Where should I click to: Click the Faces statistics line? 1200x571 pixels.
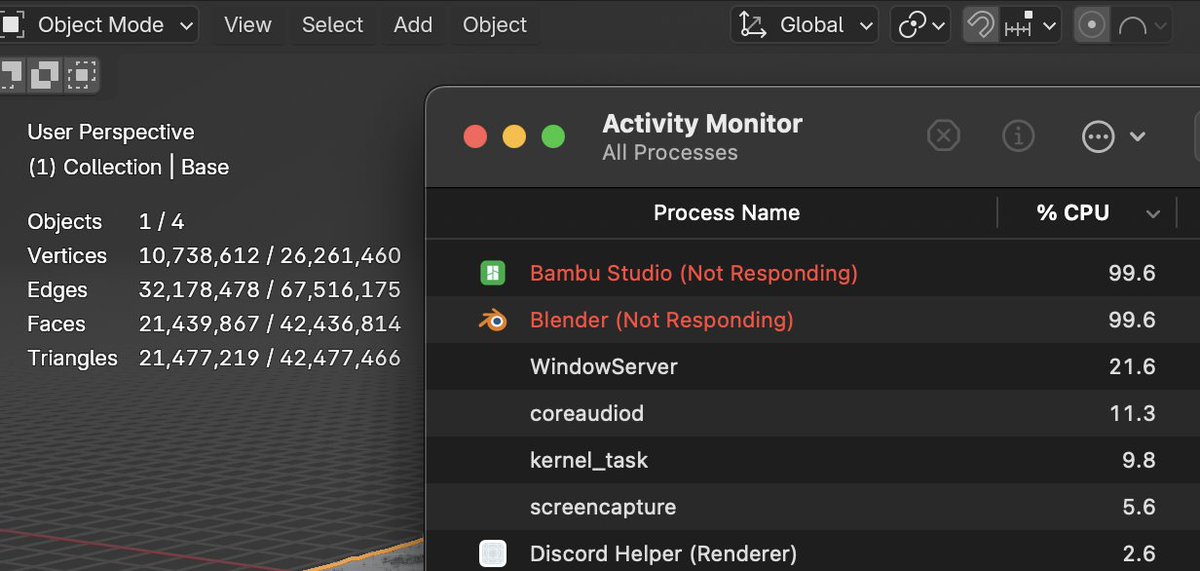[x=214, y=324]
